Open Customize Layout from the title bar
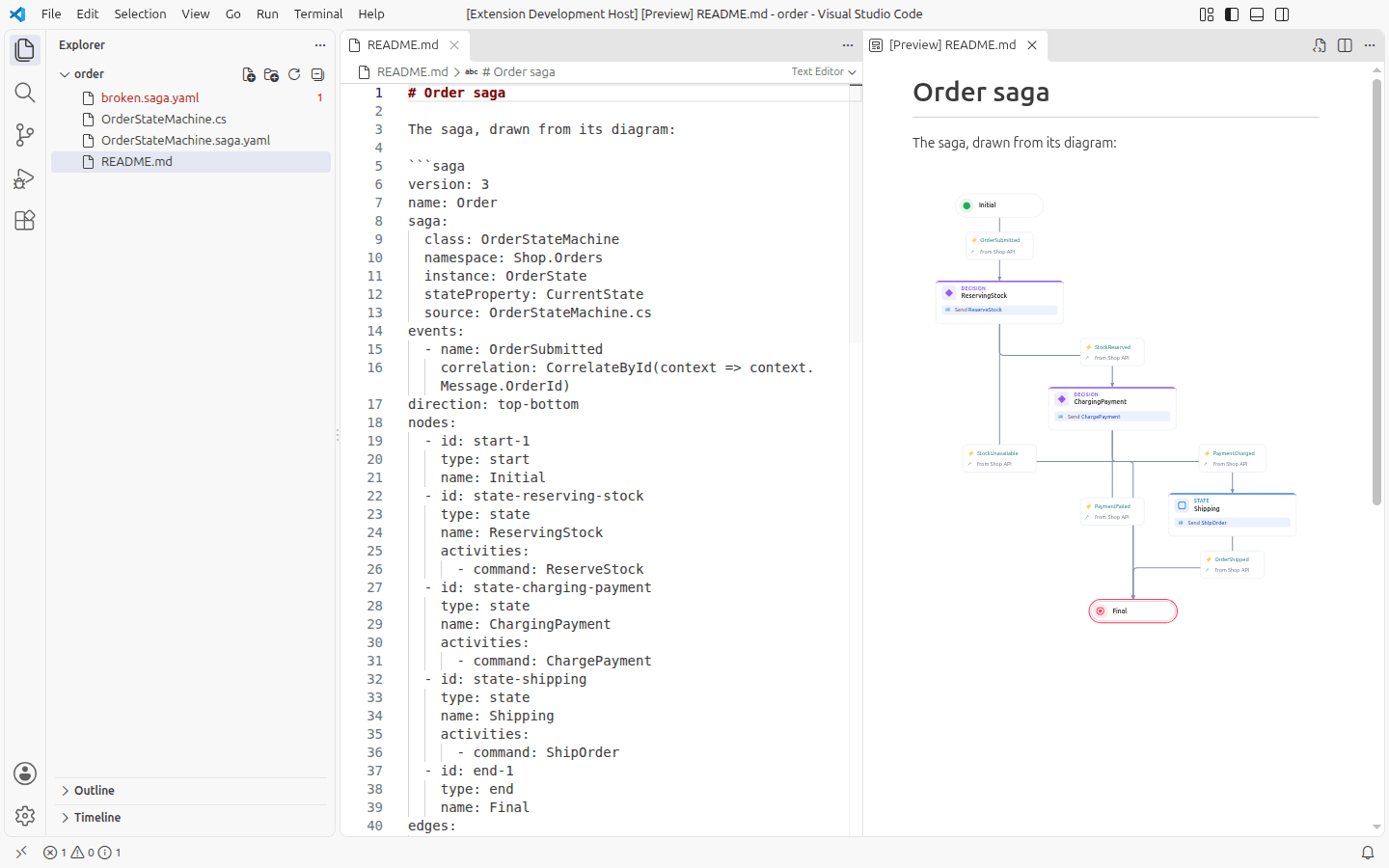The height and width of the screenshot is (868, 1389). click(1207, 14)
